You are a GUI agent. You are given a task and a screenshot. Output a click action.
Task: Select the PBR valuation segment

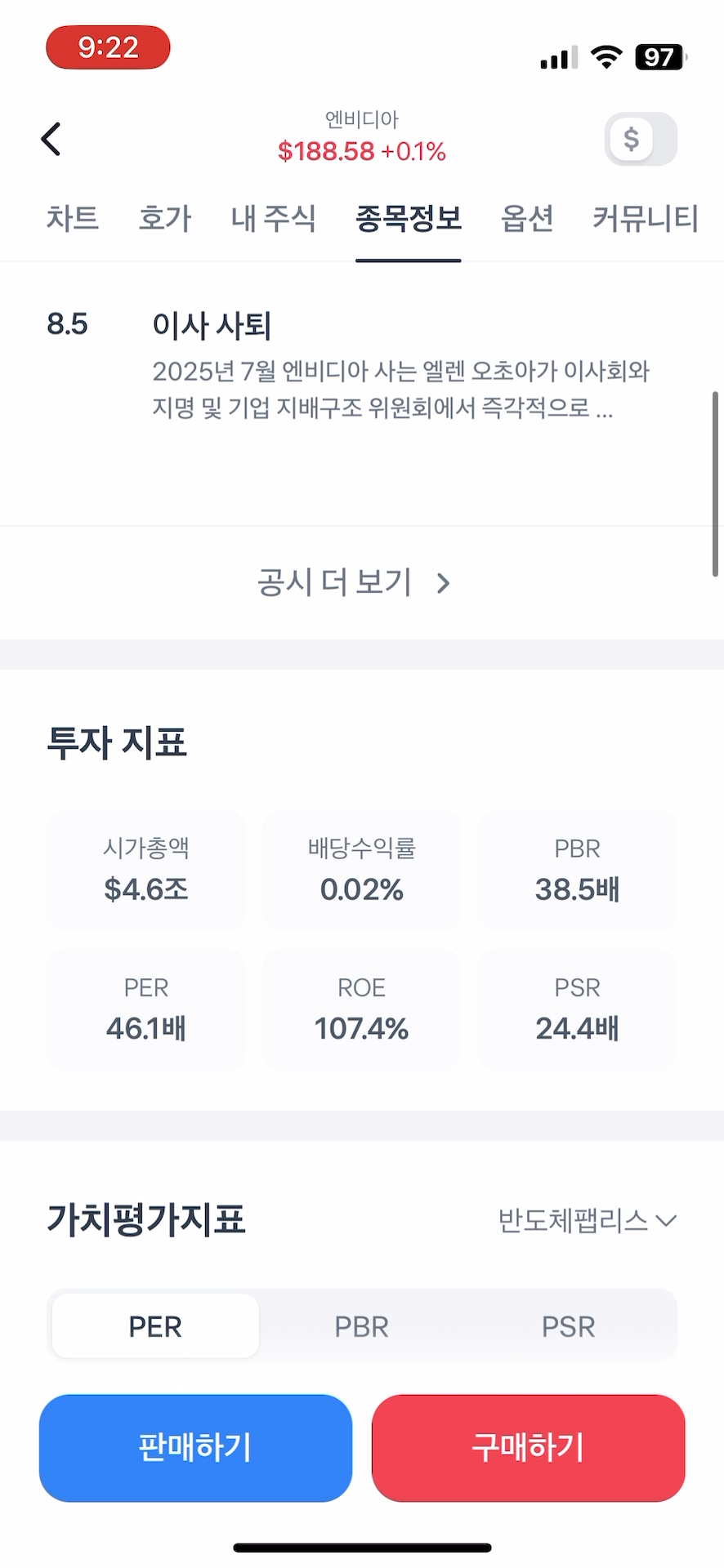click(361, 1326)
